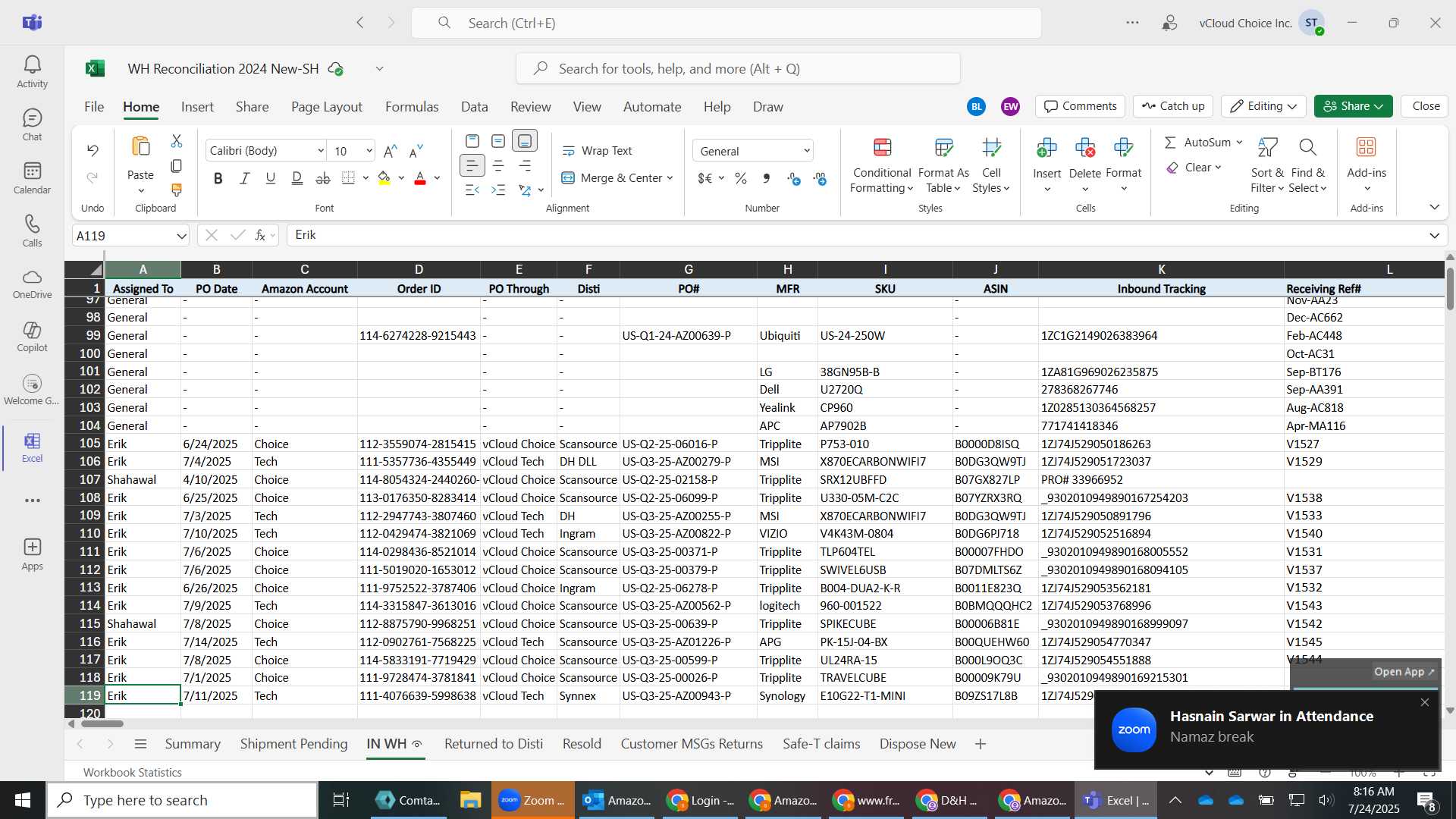This screenshot has width=1456, height=819.
Task: Open Calendar in the Teams sidebar
Action: (x=32, y=178)
